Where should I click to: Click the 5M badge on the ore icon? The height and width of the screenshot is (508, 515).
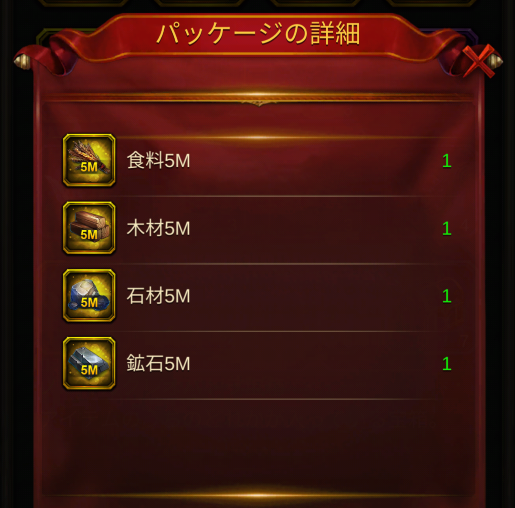89,370
